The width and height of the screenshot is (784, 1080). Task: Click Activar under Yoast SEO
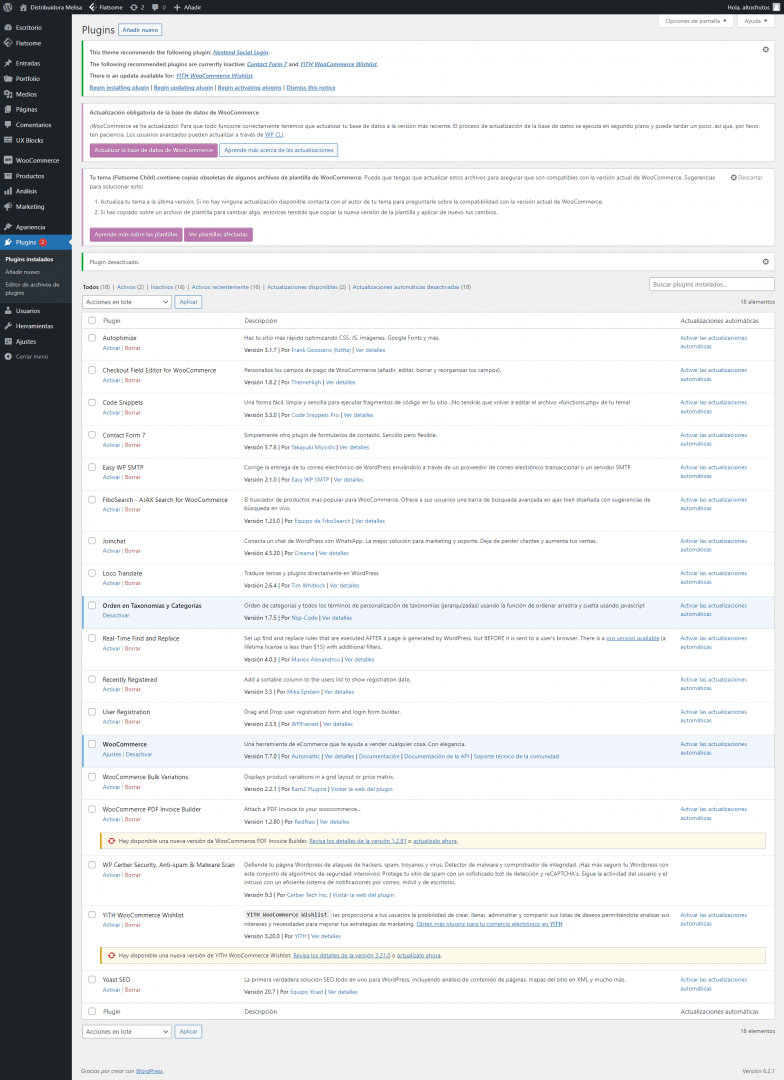pos(111,990)
